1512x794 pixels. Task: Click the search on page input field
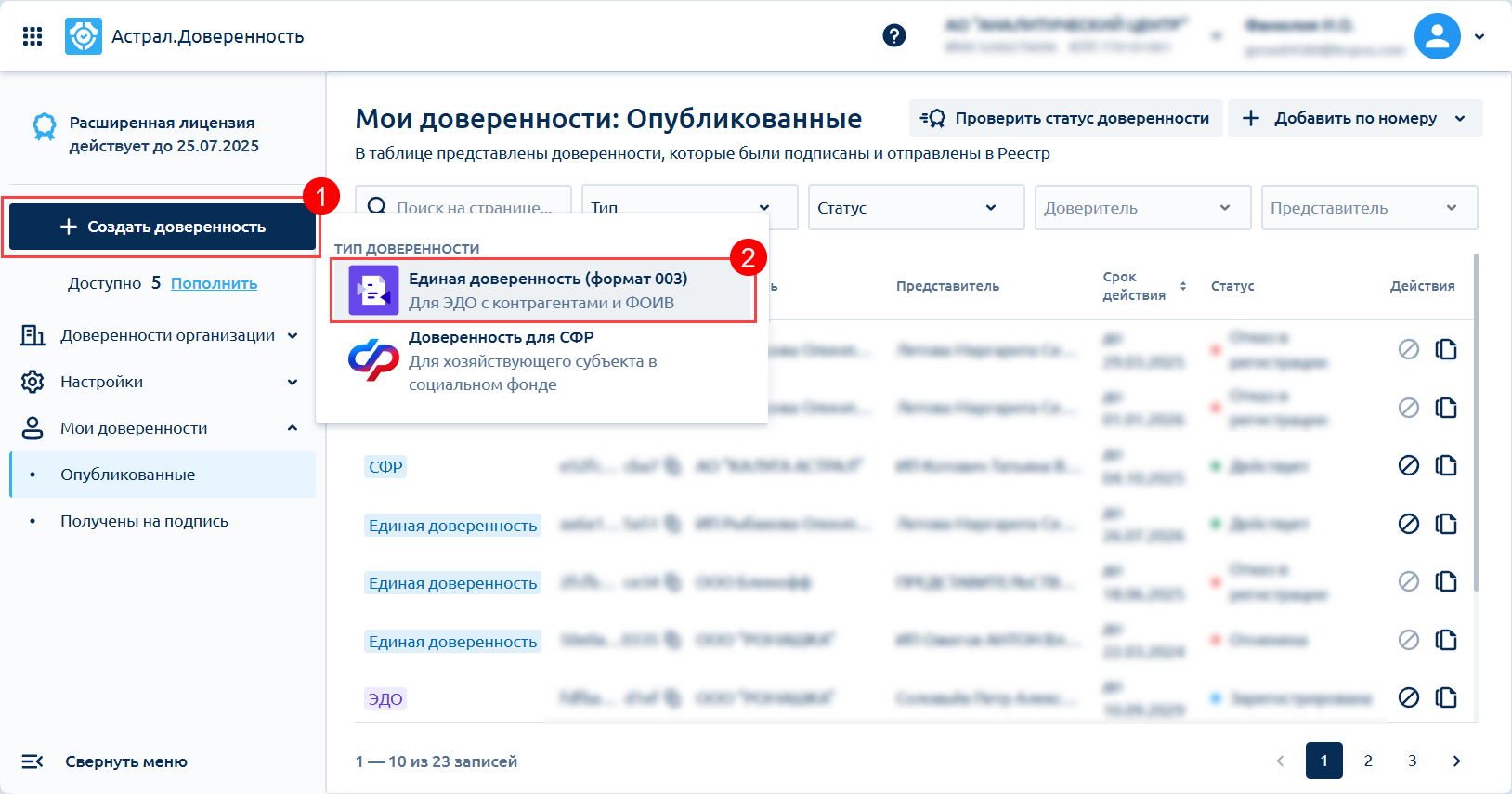(x=463, y=207)
